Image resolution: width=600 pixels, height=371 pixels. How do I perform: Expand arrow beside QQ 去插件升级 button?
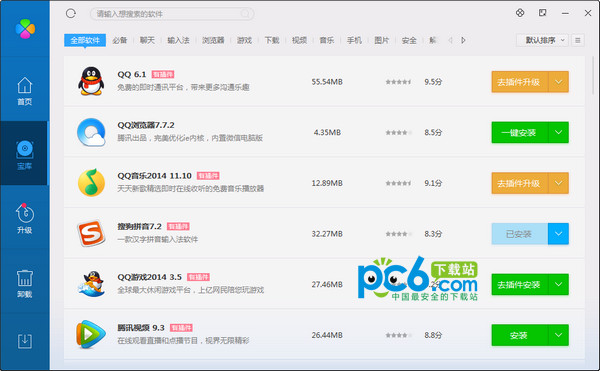(x=559, y=82)
